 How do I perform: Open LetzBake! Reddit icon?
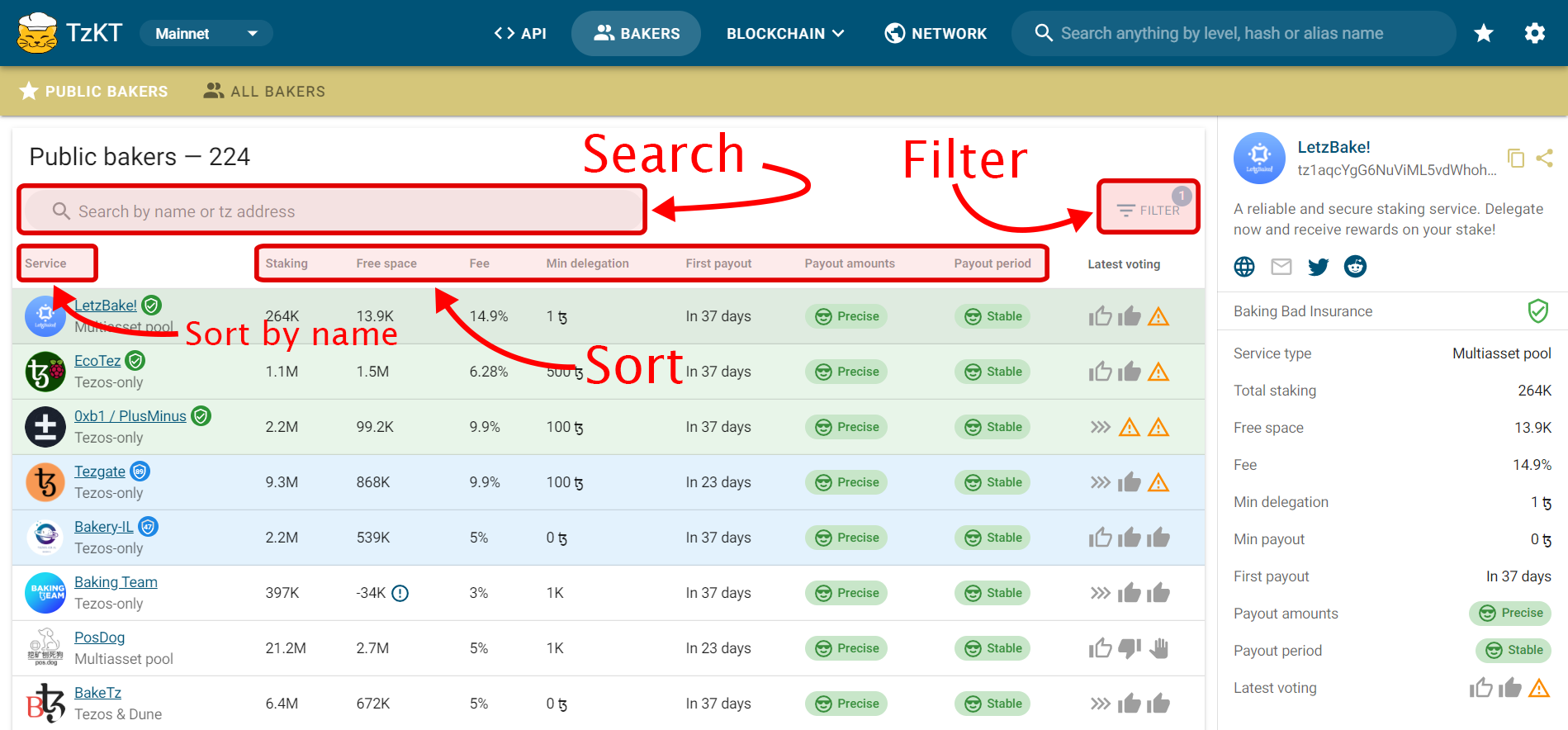coord(1356,267)
